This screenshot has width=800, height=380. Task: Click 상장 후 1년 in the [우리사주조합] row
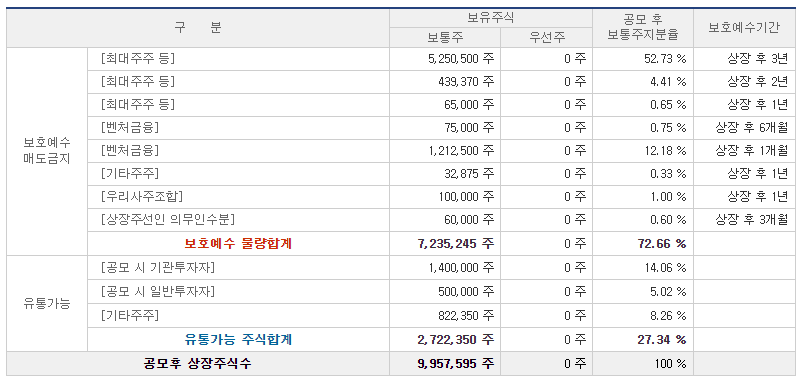click(x=758, y=196)
